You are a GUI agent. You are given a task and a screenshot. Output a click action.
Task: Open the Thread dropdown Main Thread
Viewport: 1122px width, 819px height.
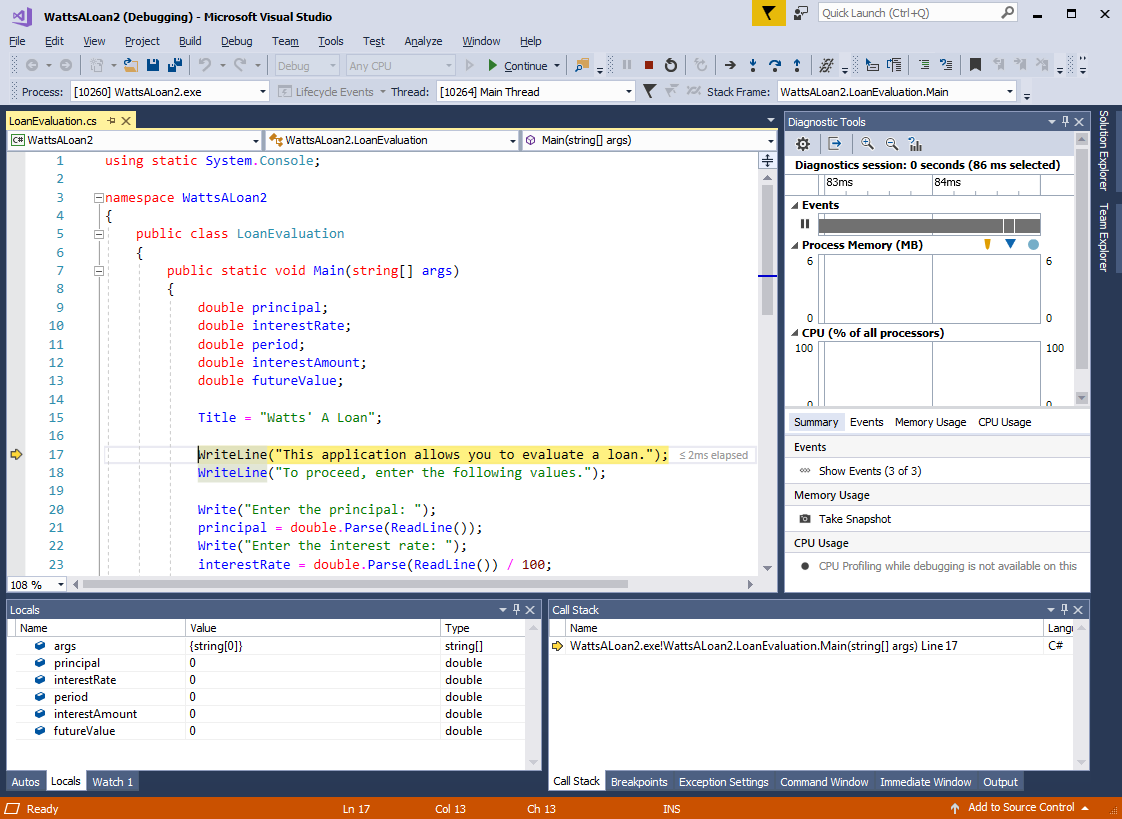(535, 92)
